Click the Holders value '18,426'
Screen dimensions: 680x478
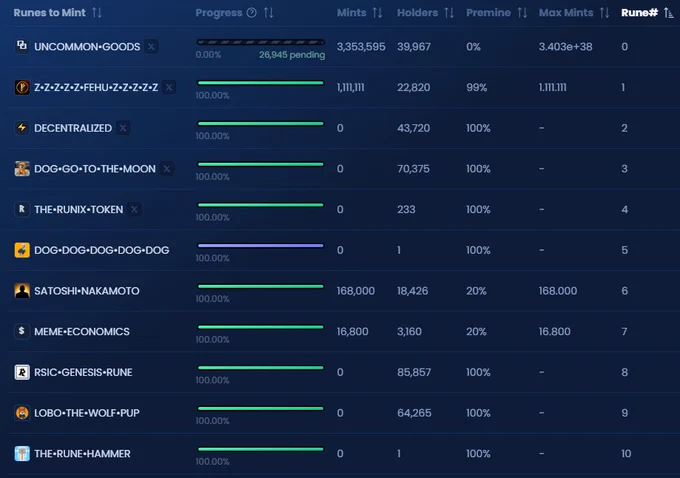point(412,291)
